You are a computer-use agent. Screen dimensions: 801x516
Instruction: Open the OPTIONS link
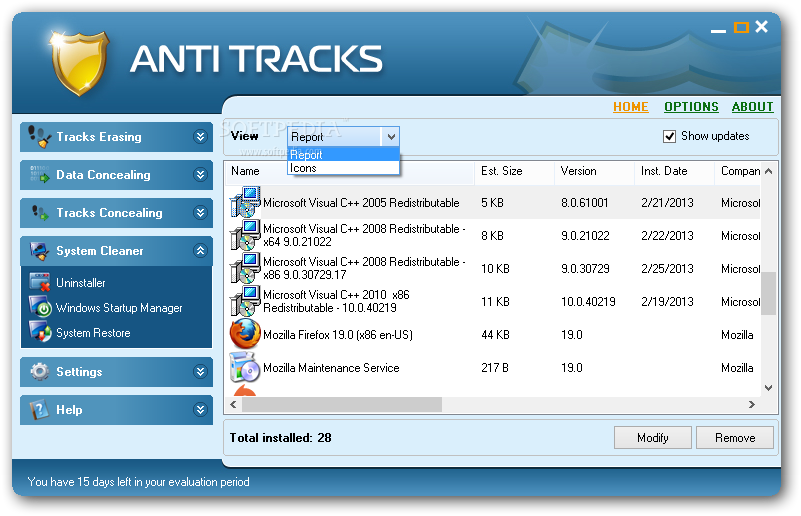point(691,107)
